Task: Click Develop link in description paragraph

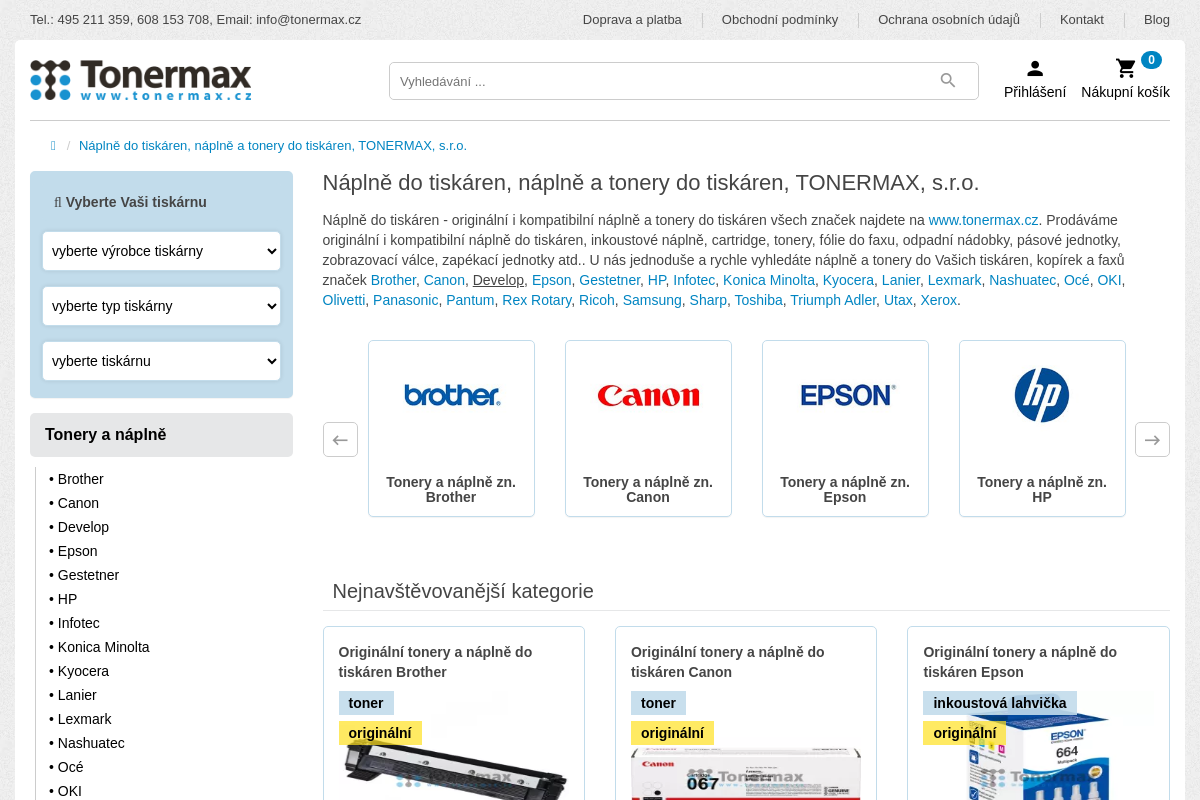Action: coord(498,280)
